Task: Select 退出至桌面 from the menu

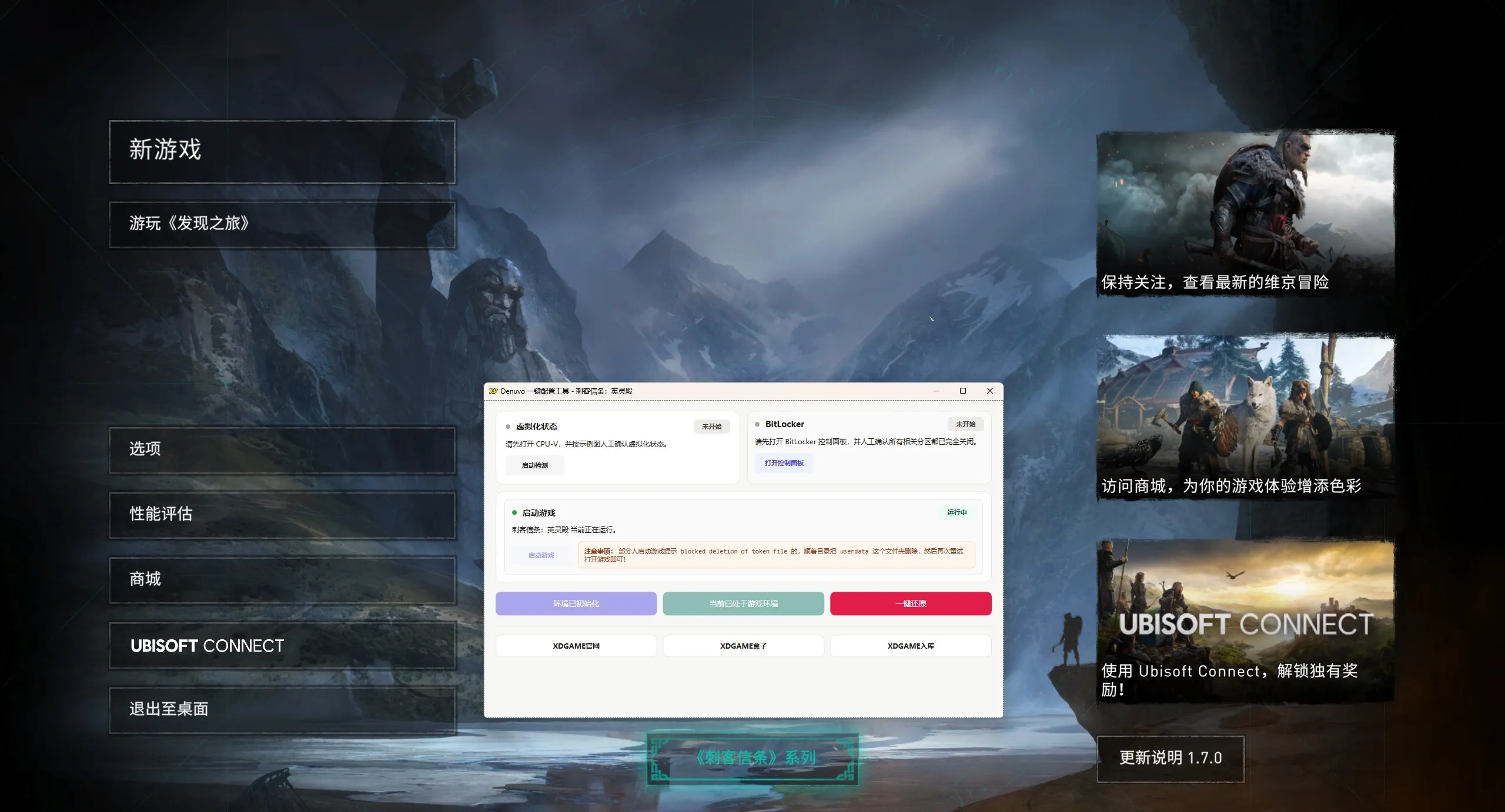Action: click(x=282, y=709)
